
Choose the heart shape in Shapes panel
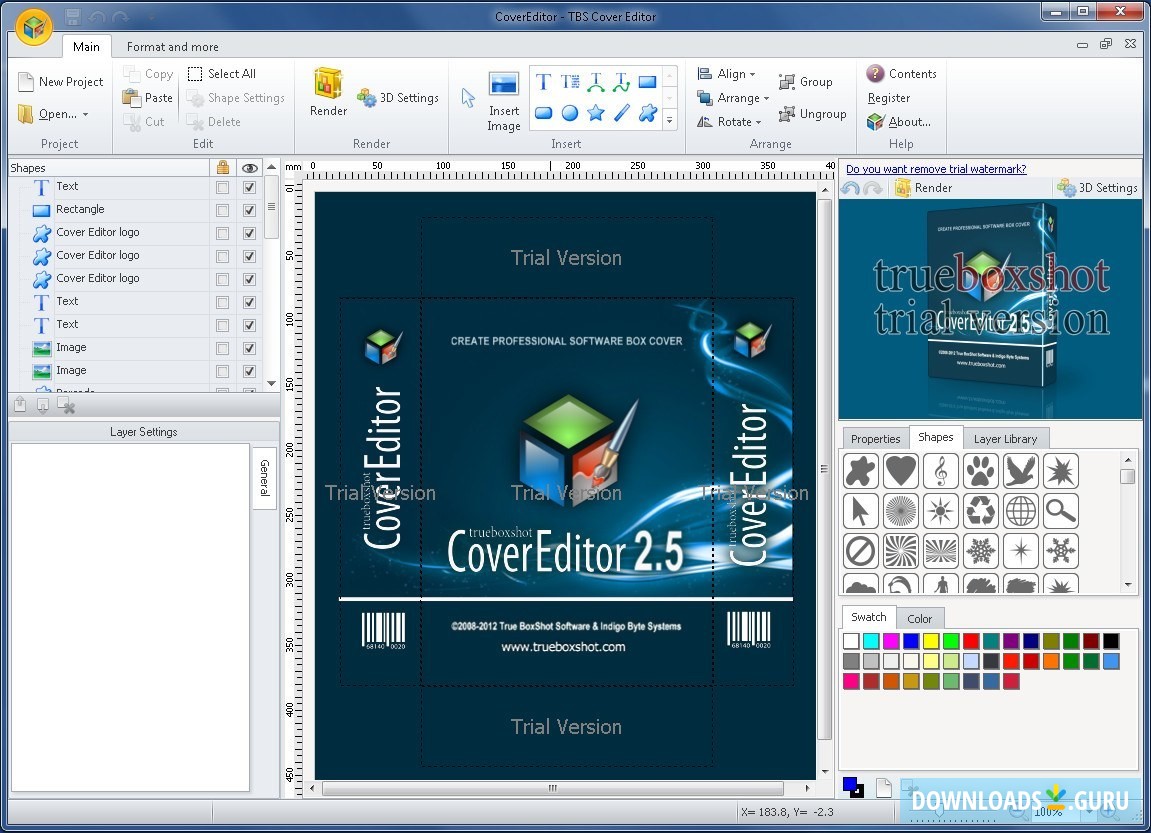tap(900, 470)
